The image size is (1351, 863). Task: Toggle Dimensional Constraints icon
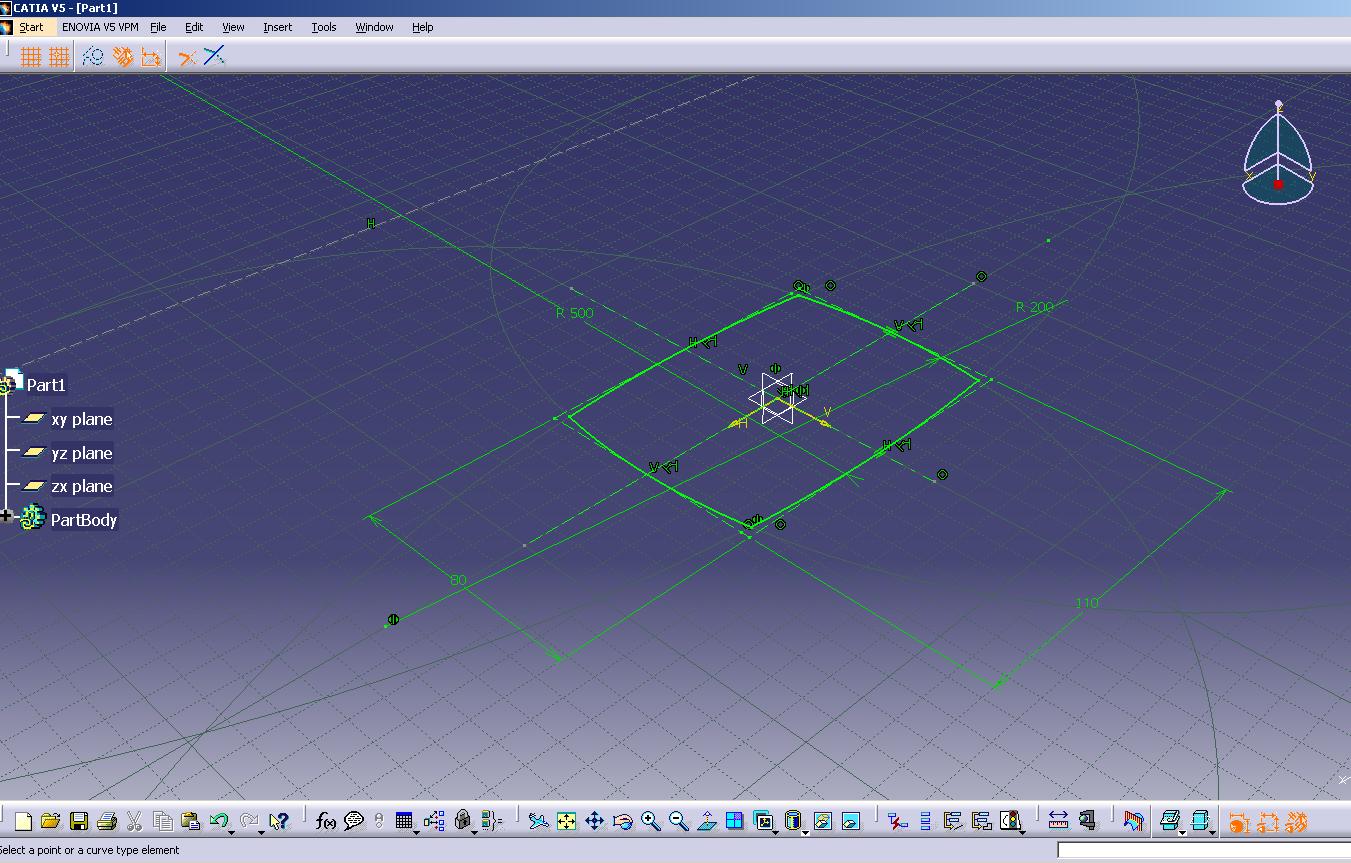tap(151, 57)
